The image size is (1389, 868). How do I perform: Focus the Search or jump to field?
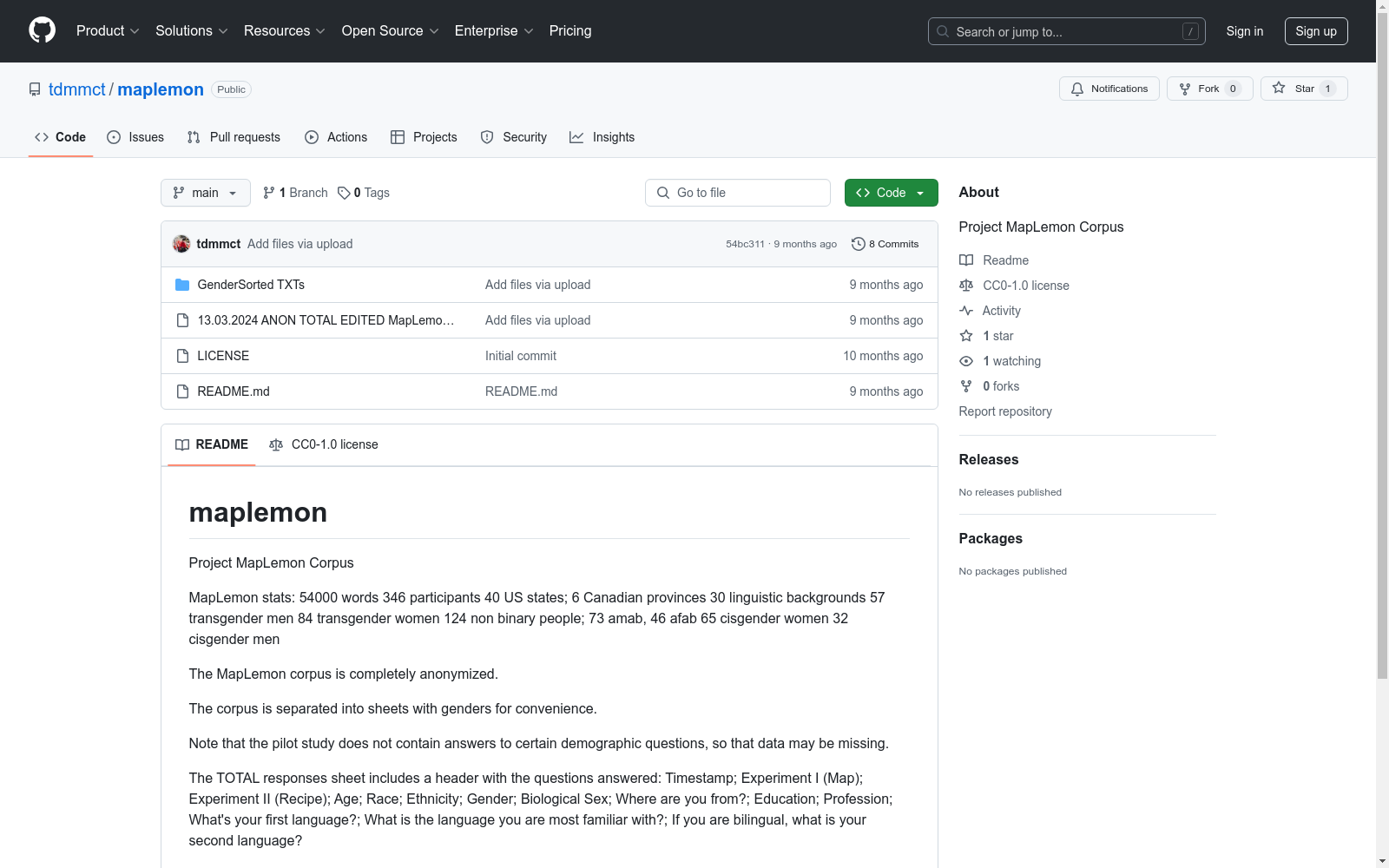pyautogui.click(x=1066, y=31)
